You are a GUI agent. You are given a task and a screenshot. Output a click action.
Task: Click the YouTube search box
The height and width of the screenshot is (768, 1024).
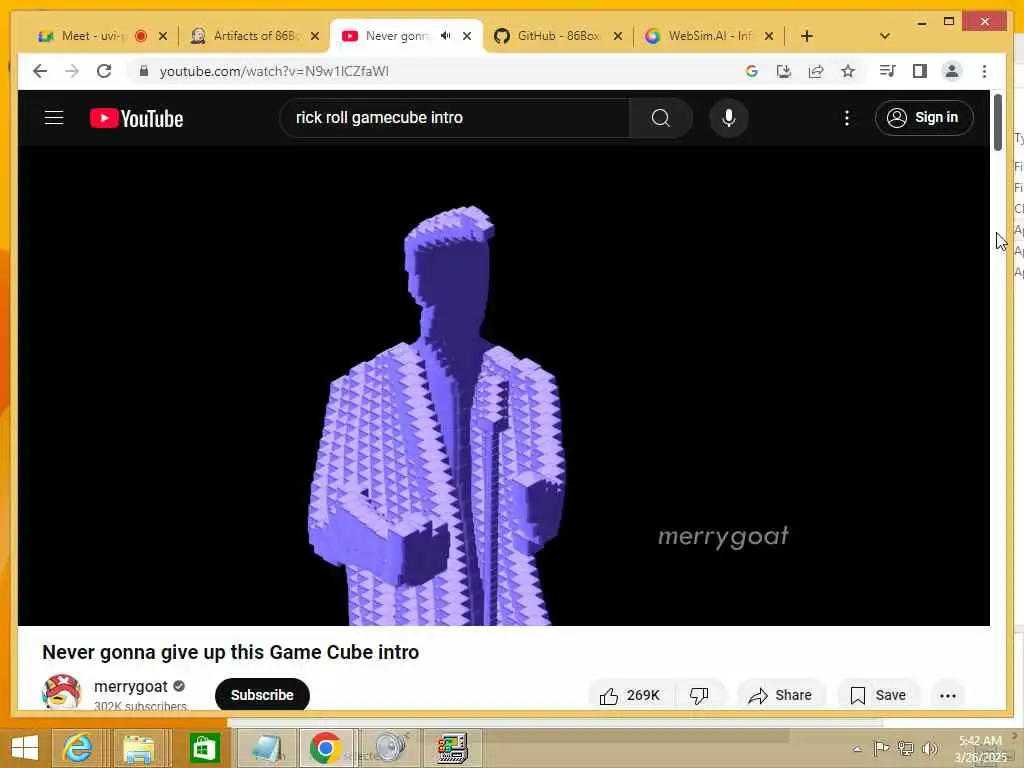tap(455, 118)
